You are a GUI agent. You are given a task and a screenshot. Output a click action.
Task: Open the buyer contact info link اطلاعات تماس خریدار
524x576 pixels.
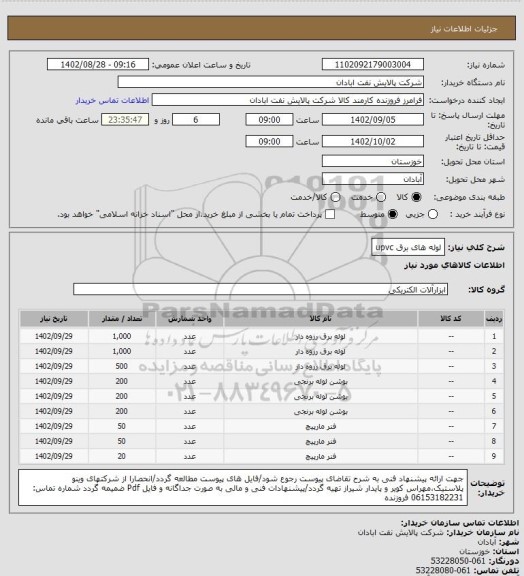112,100
